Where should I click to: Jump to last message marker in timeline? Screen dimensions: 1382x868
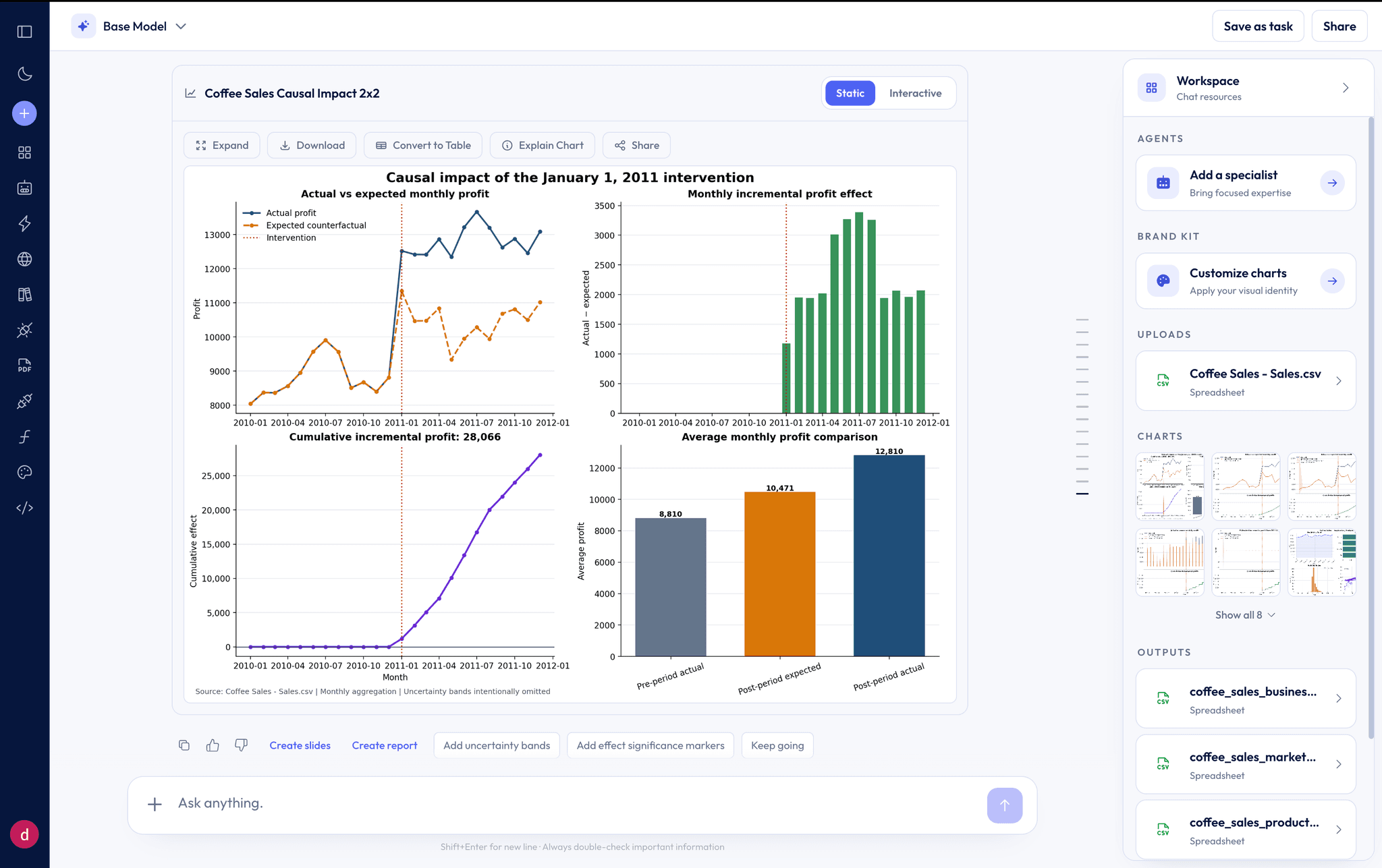coord(1082,494)
